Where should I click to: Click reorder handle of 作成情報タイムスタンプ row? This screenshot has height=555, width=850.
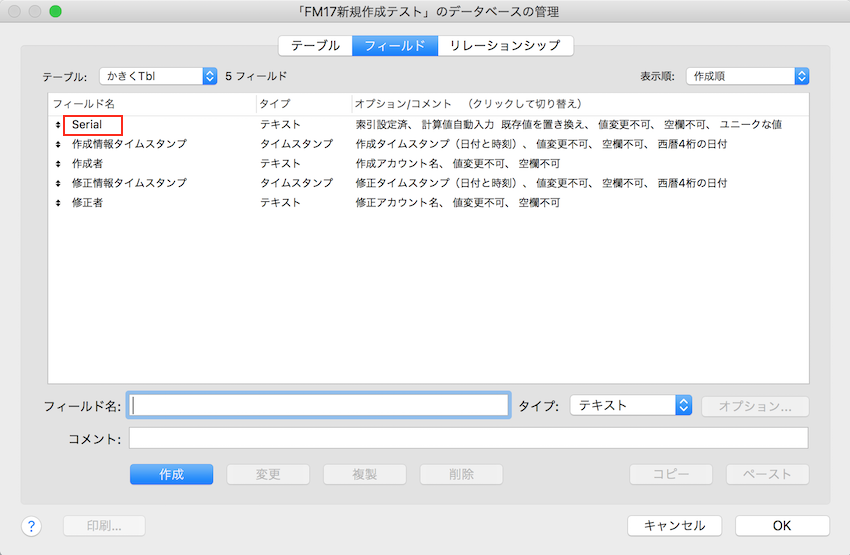tap(58, 145)
